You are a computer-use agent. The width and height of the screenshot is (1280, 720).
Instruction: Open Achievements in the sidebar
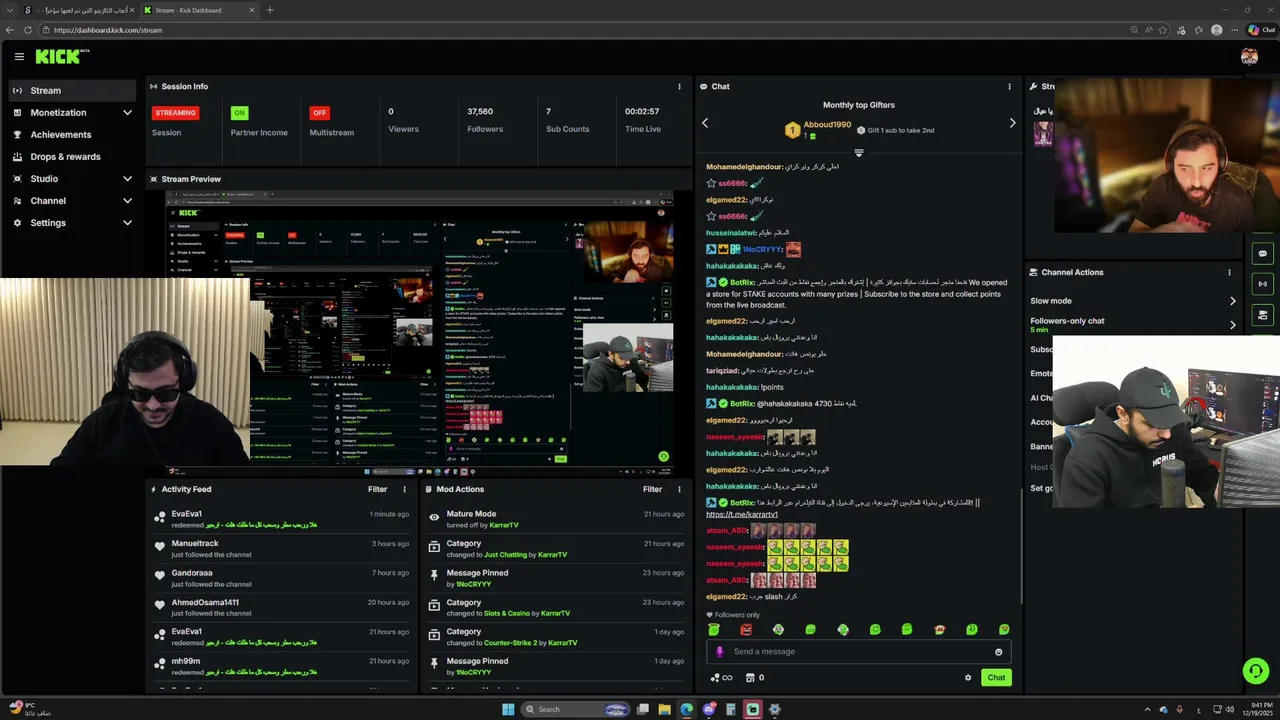[73, 135]
